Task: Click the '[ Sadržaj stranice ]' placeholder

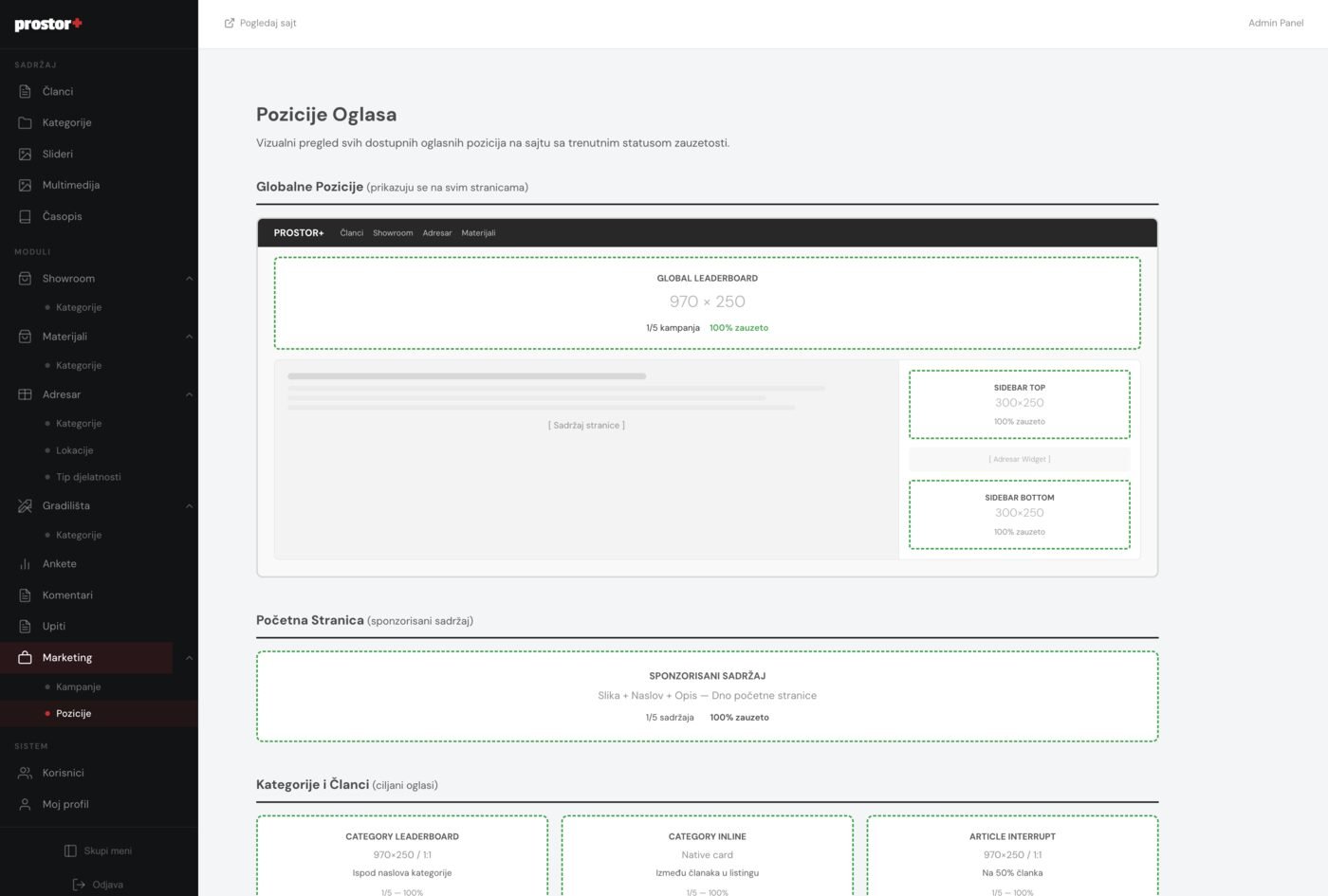Action: pos(586,425)
